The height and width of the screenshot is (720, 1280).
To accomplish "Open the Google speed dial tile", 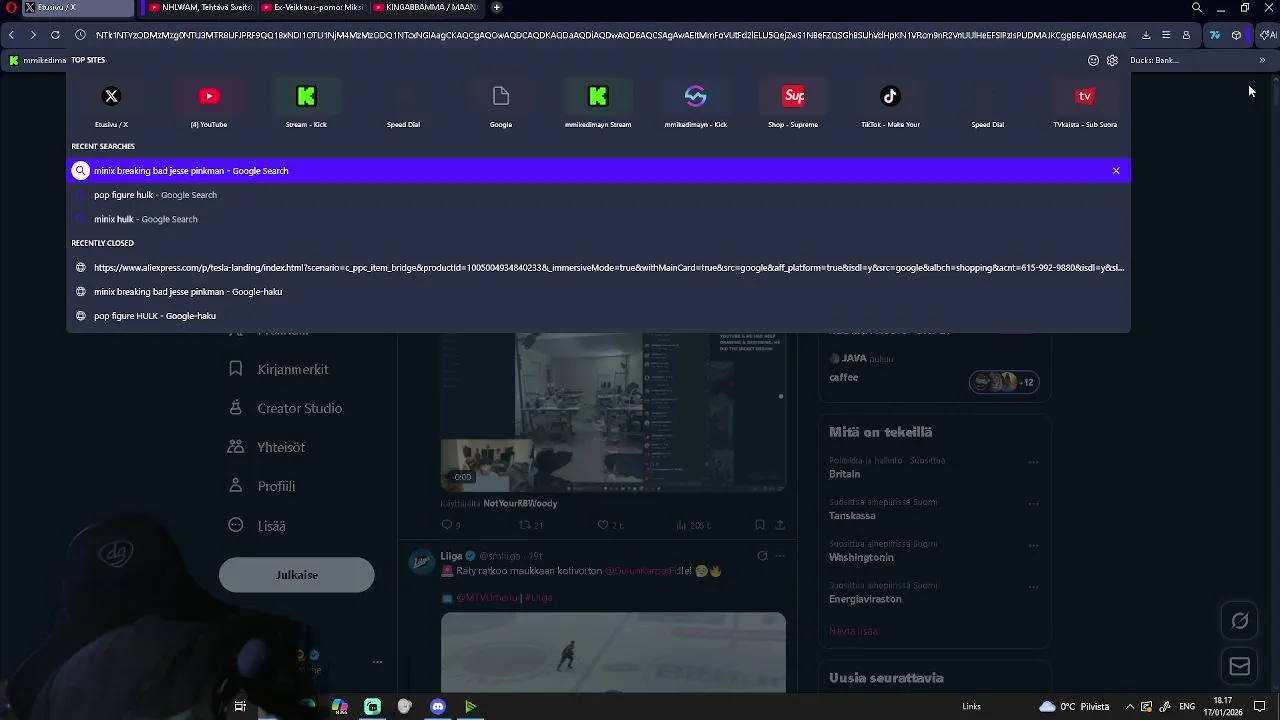I will click(501, 105).
